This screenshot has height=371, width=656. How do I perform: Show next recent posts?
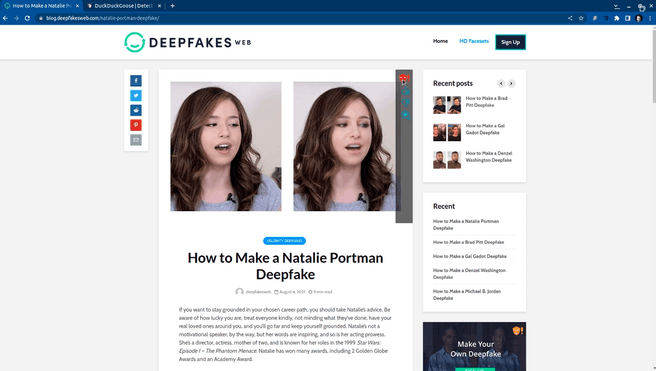click(511, 84)
